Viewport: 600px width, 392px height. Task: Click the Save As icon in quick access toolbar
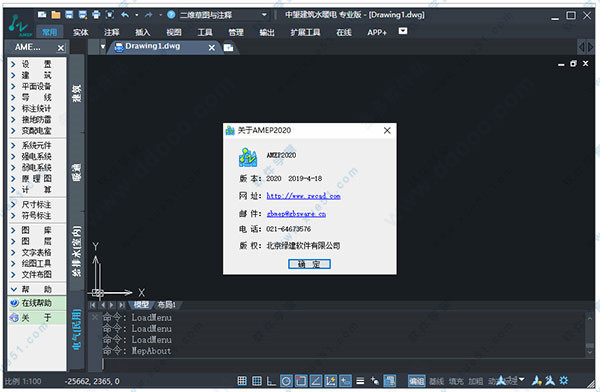[x=83, y=15]
